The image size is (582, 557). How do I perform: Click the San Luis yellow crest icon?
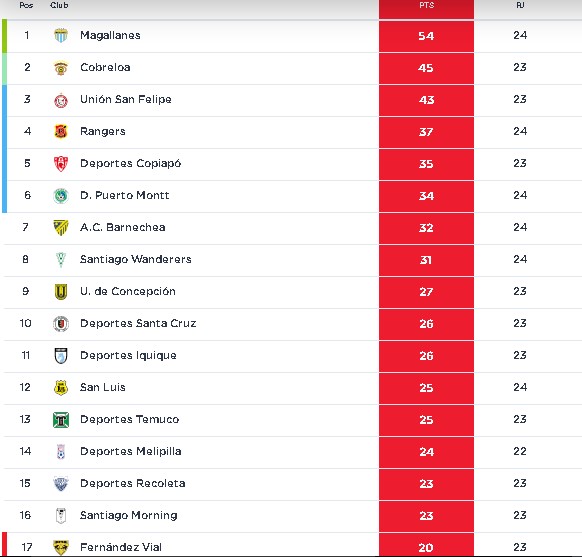click(x=61, y=388)
